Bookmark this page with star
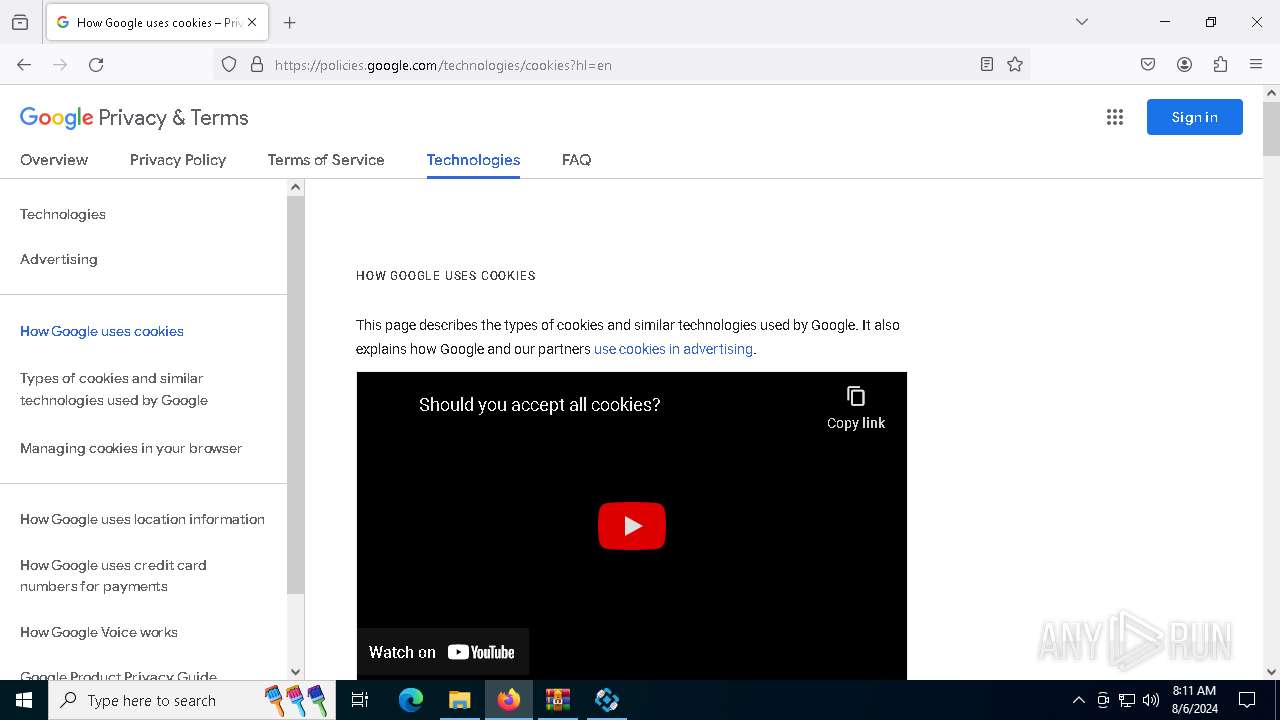 1015,65
